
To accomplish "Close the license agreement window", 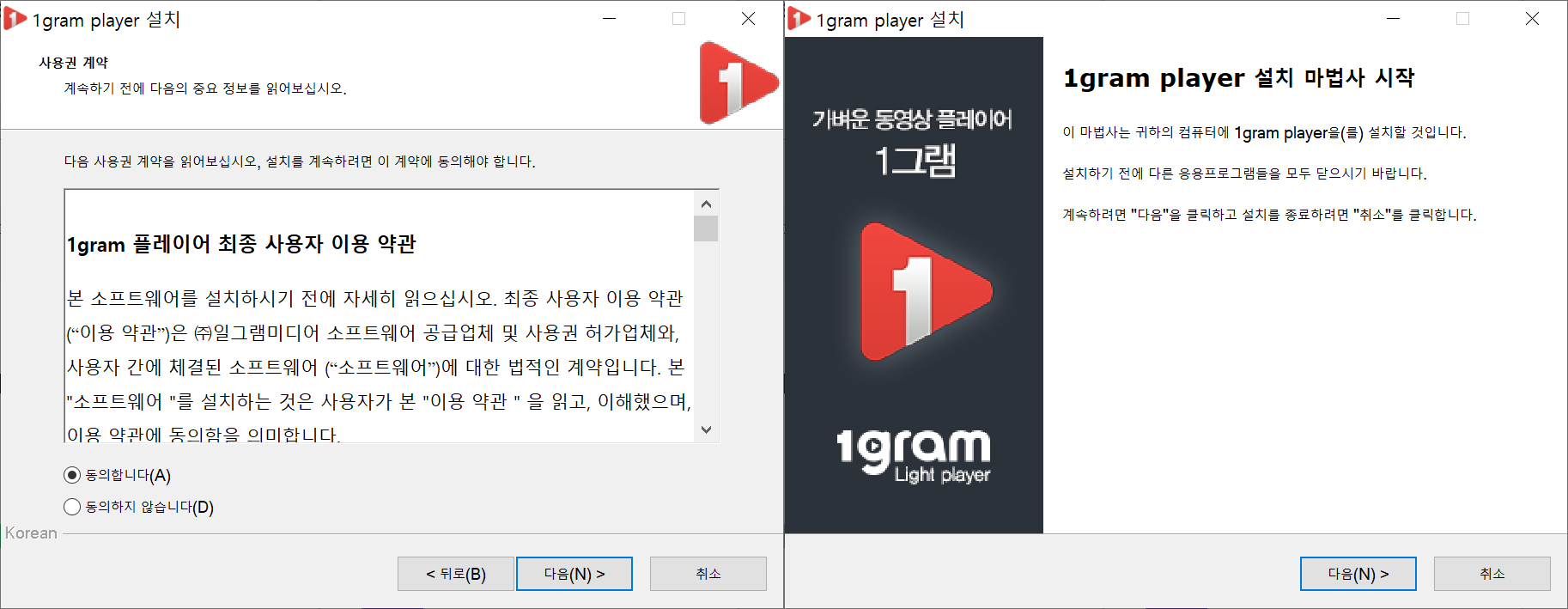I will coord(748,19).
